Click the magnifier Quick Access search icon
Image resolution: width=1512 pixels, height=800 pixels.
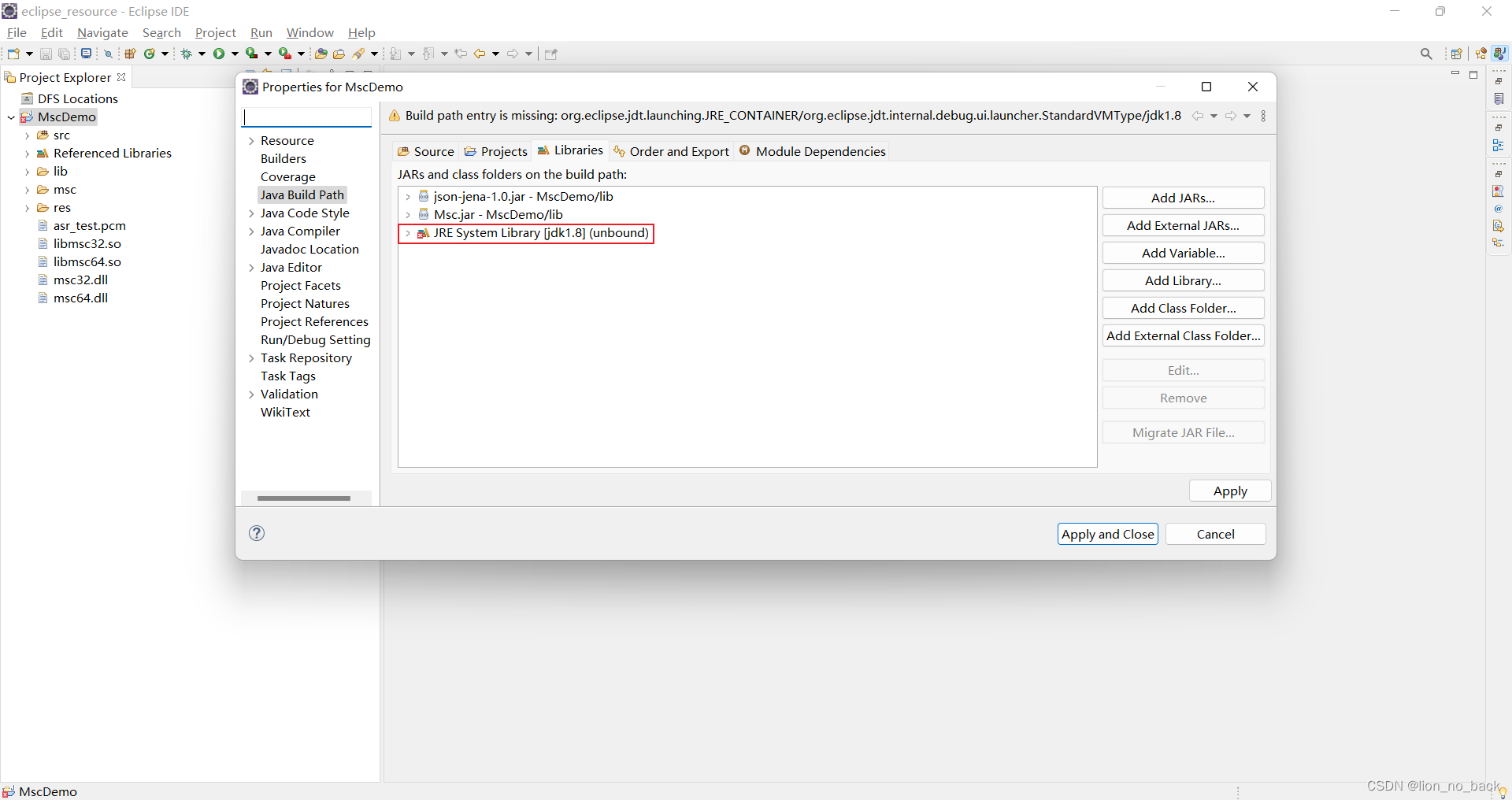click(1426, 54)
